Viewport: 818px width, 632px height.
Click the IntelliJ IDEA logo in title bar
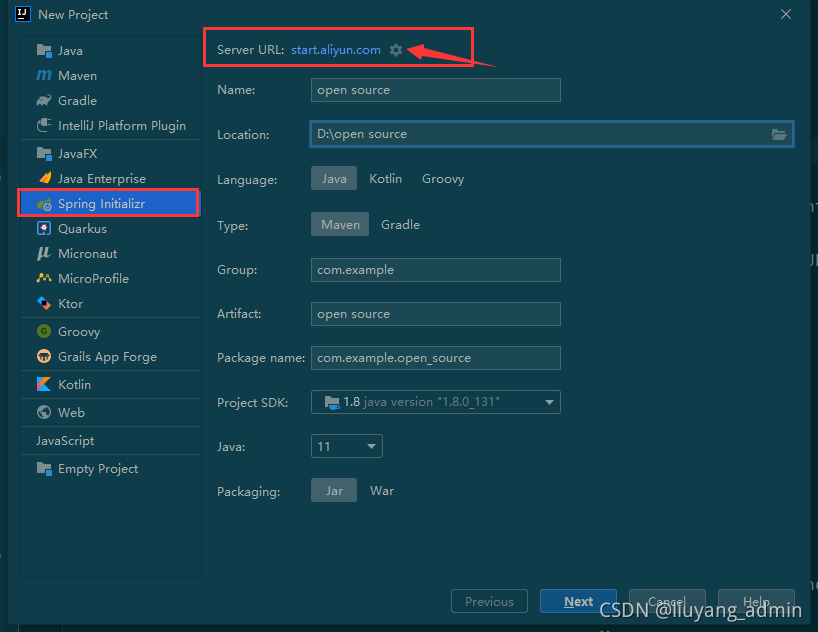[x=23, y=14]
